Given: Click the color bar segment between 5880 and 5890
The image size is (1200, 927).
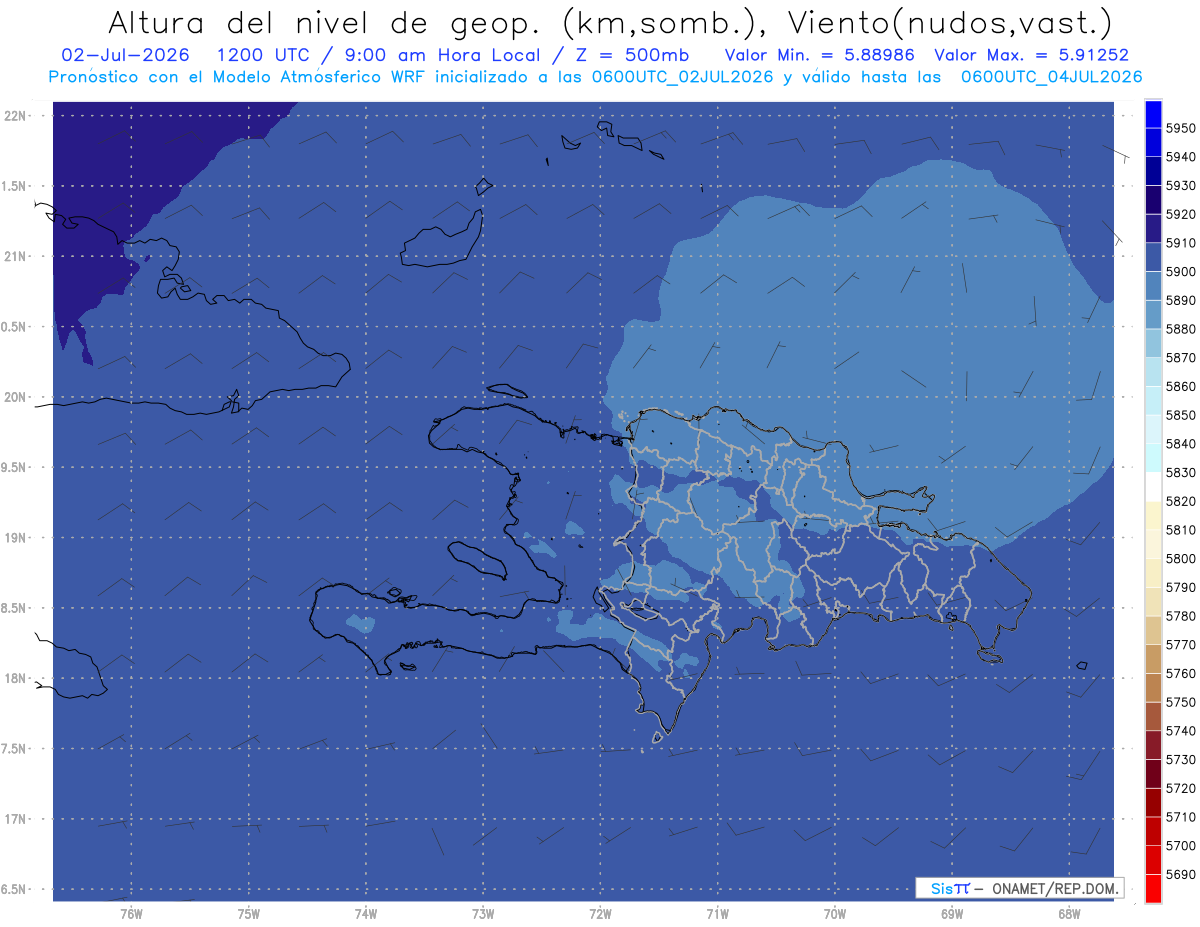Looking at the screenshot, I should [x=1153, y=314].
